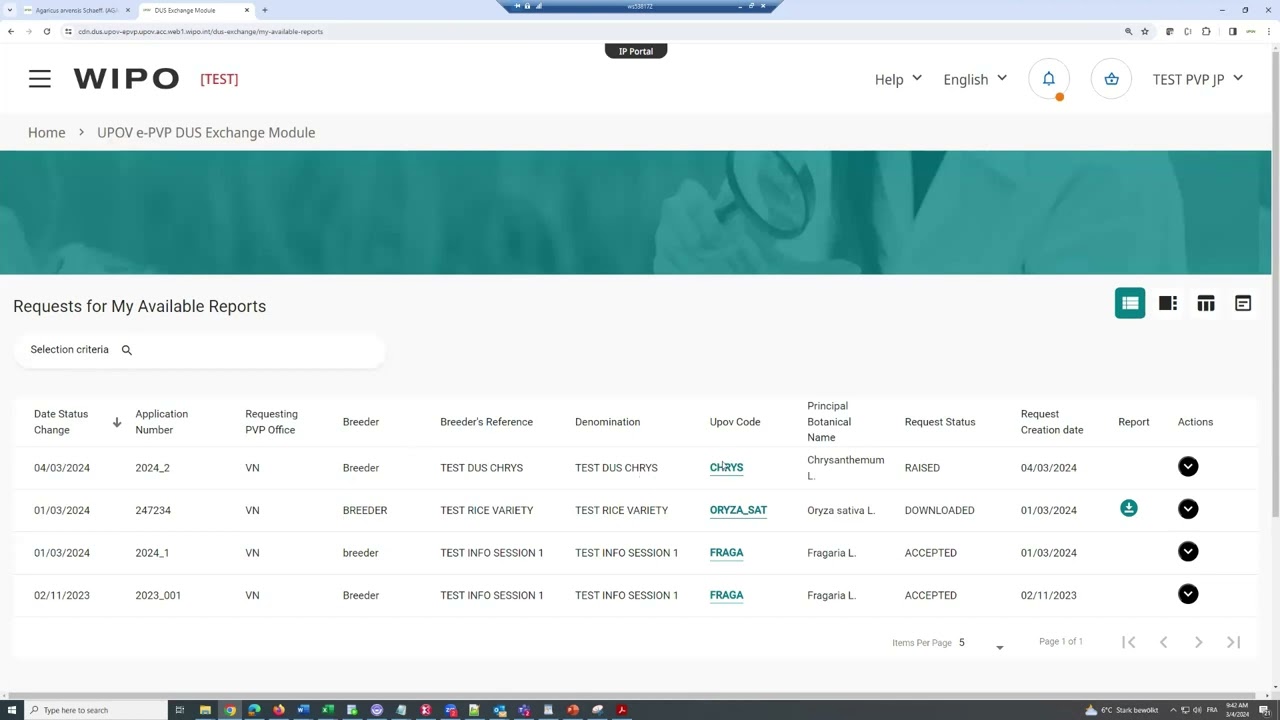The image size is (1280, 720).
Task: Download the report for TEST RICE VARIETY
Action: 1129,508
